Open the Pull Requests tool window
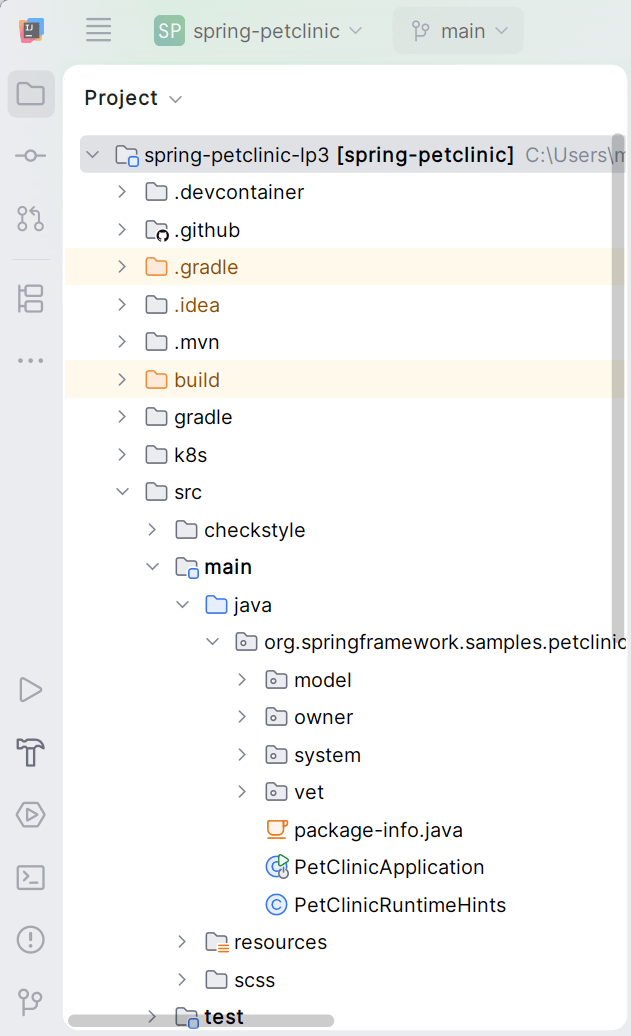Viewport: 631px width, 1036px height. click(31, 218)
